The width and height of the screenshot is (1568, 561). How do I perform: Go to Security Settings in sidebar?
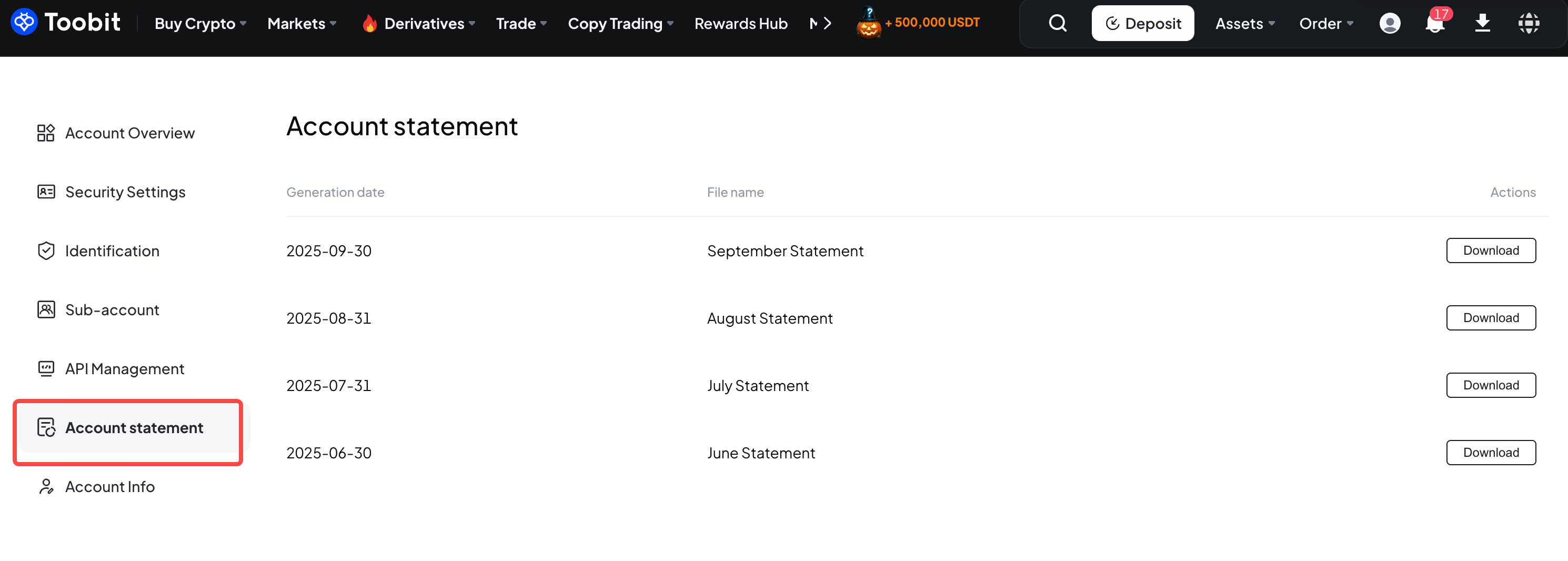coord(125,192)
